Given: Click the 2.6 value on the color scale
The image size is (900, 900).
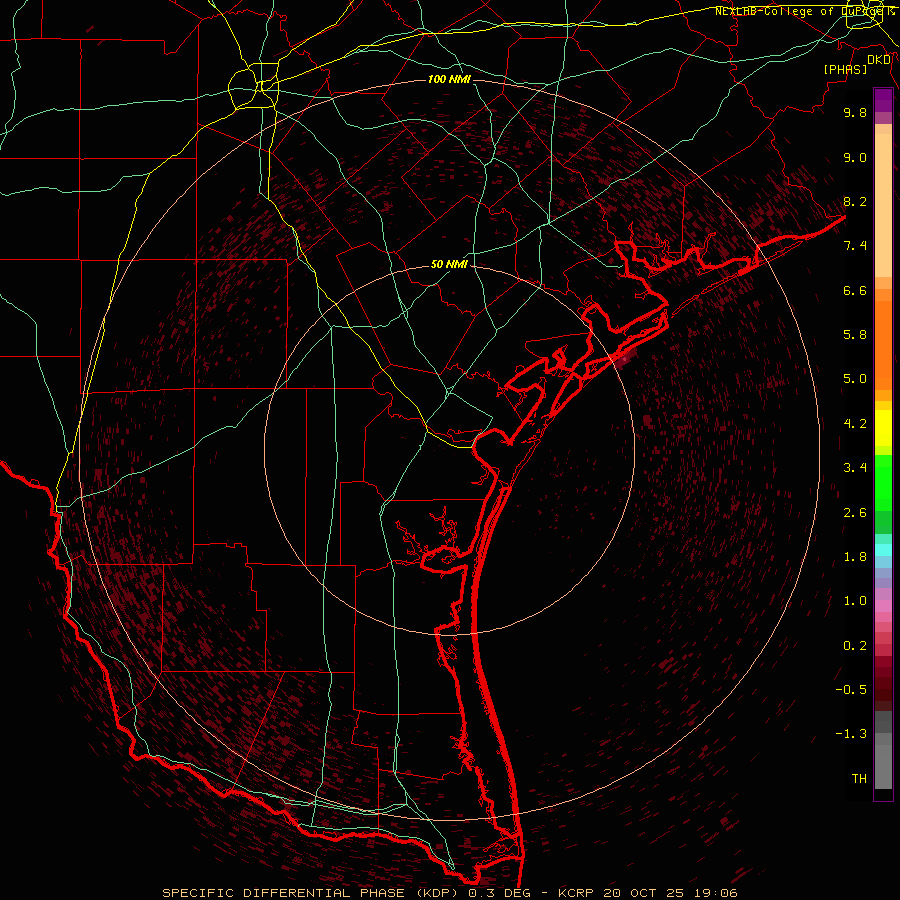Looking at the screenshot, I should click(855, 513).
